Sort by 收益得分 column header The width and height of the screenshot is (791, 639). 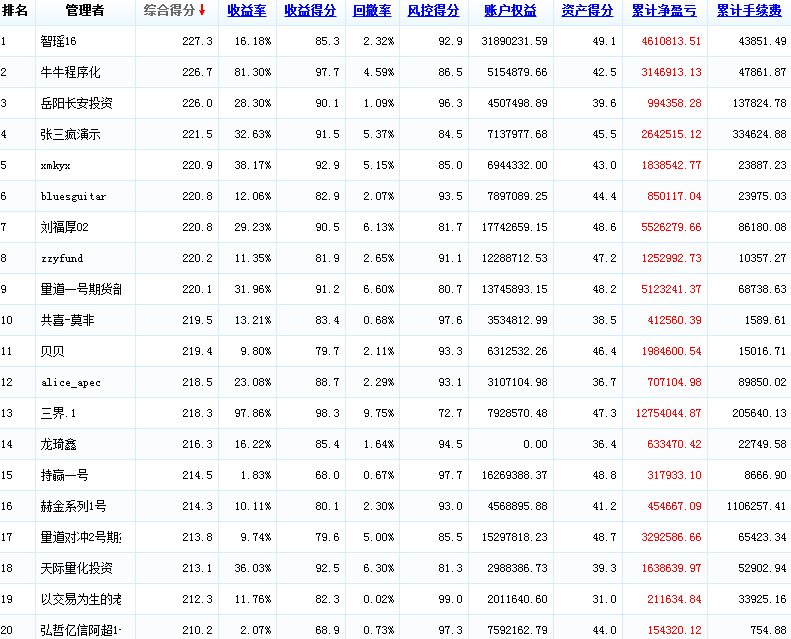(310, 11)
